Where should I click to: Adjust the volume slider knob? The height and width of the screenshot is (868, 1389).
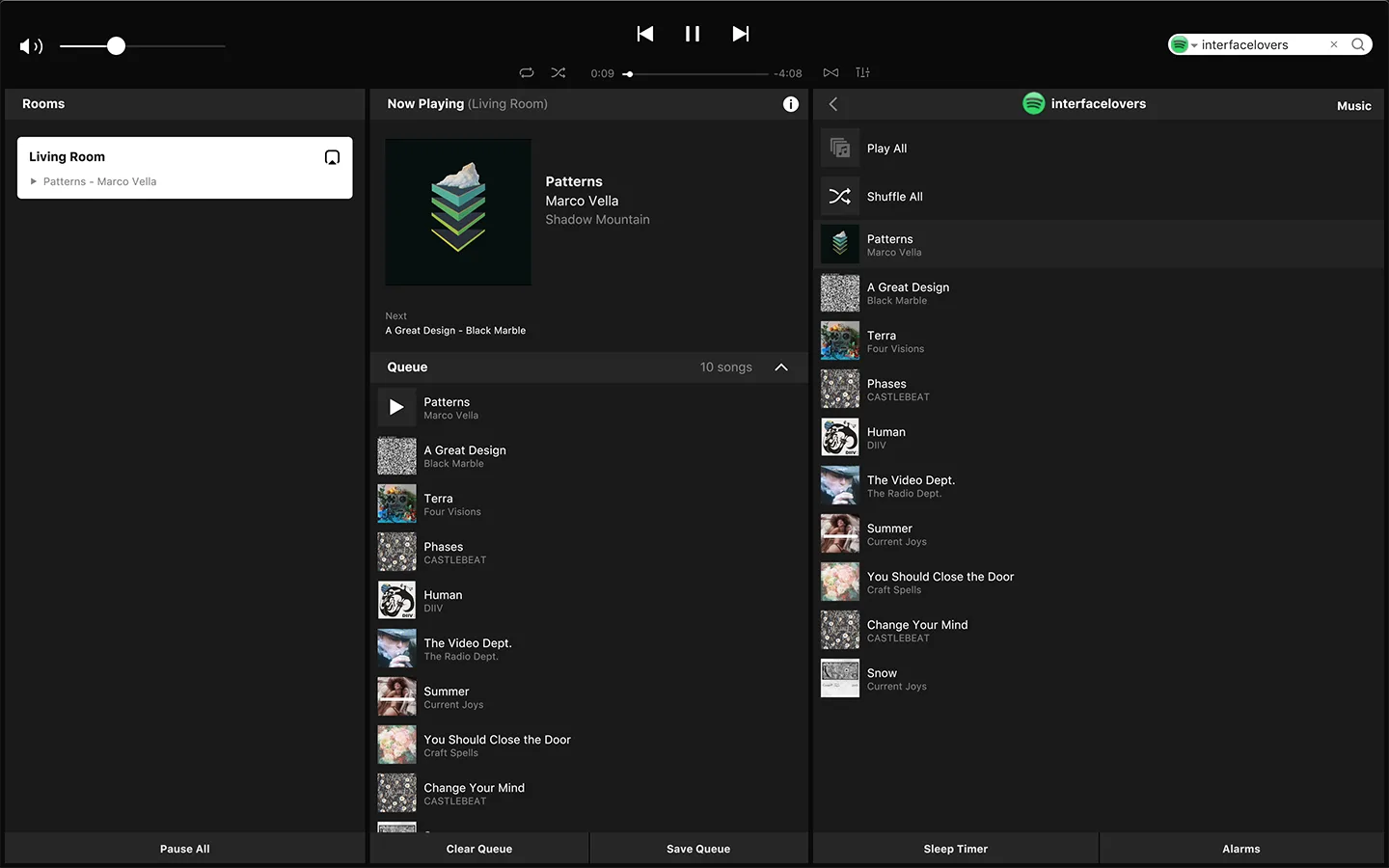116,46
